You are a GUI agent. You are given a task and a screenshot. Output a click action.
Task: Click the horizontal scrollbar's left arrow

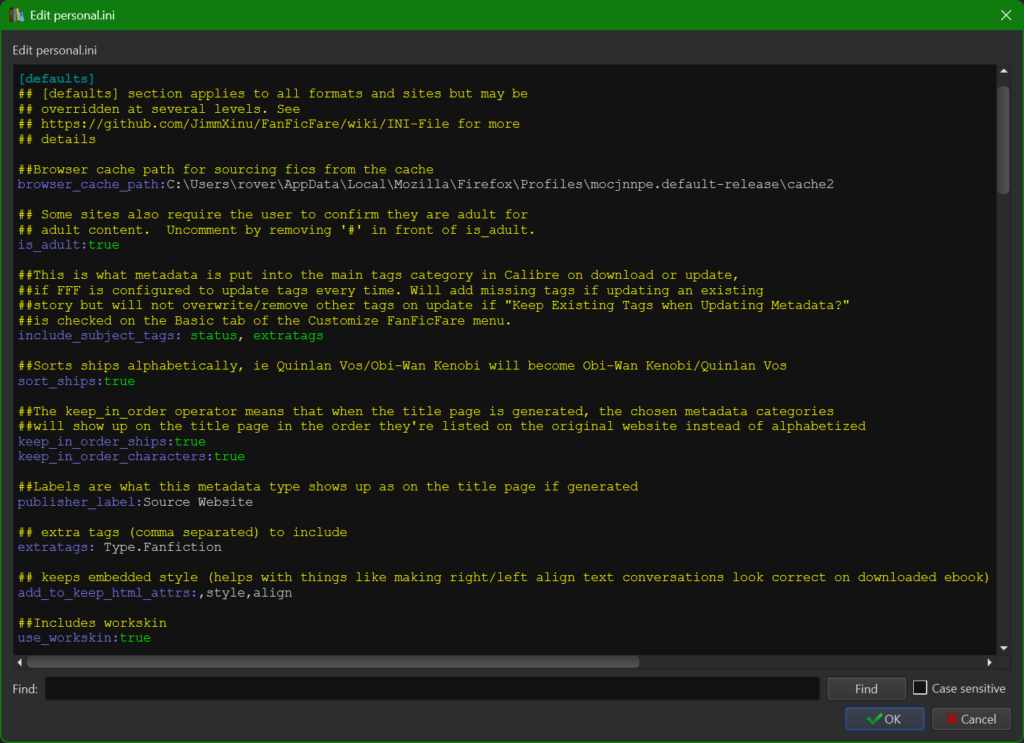click(20, 661)
